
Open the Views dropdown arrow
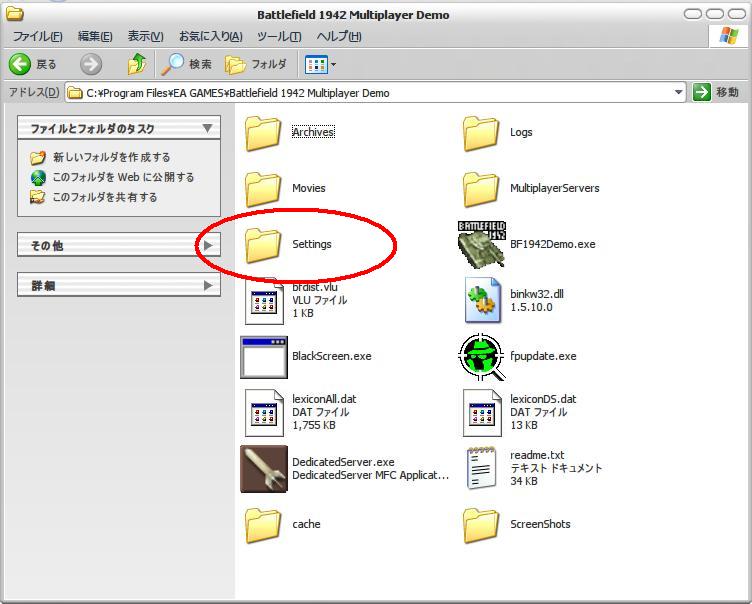click(x=334, y=64)
